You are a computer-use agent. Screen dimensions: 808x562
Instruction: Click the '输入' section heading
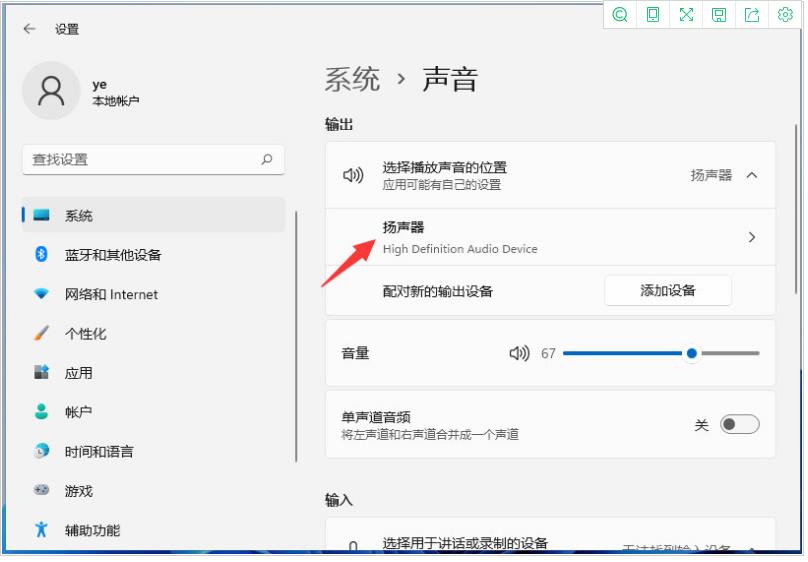click(x=339, y=500)
